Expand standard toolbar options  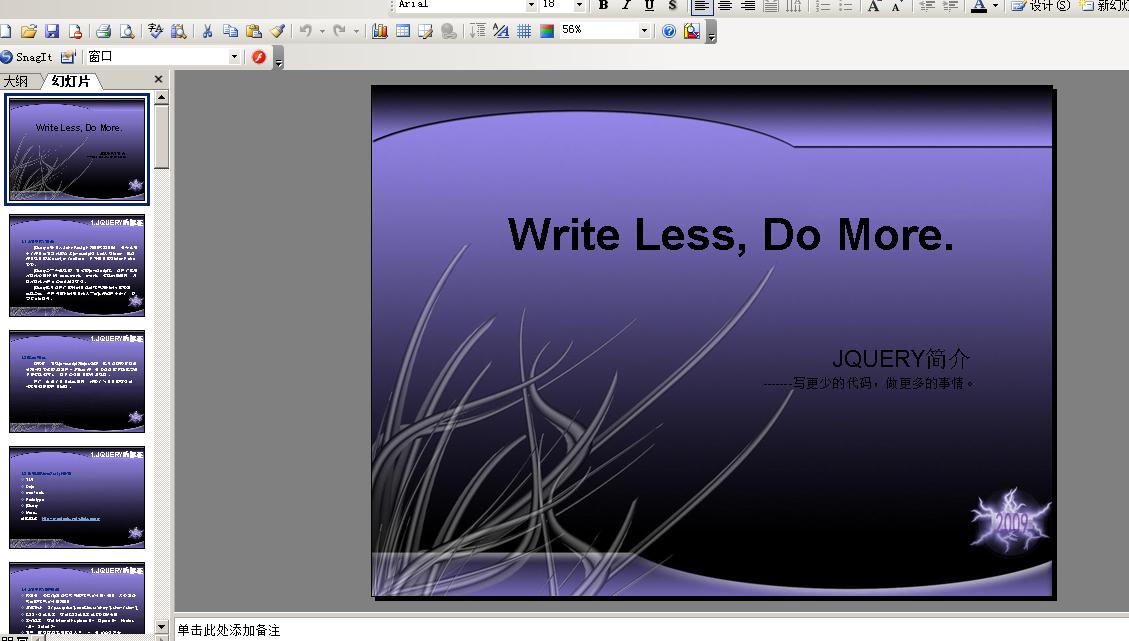pyautogui.click(x=711, y=33)
